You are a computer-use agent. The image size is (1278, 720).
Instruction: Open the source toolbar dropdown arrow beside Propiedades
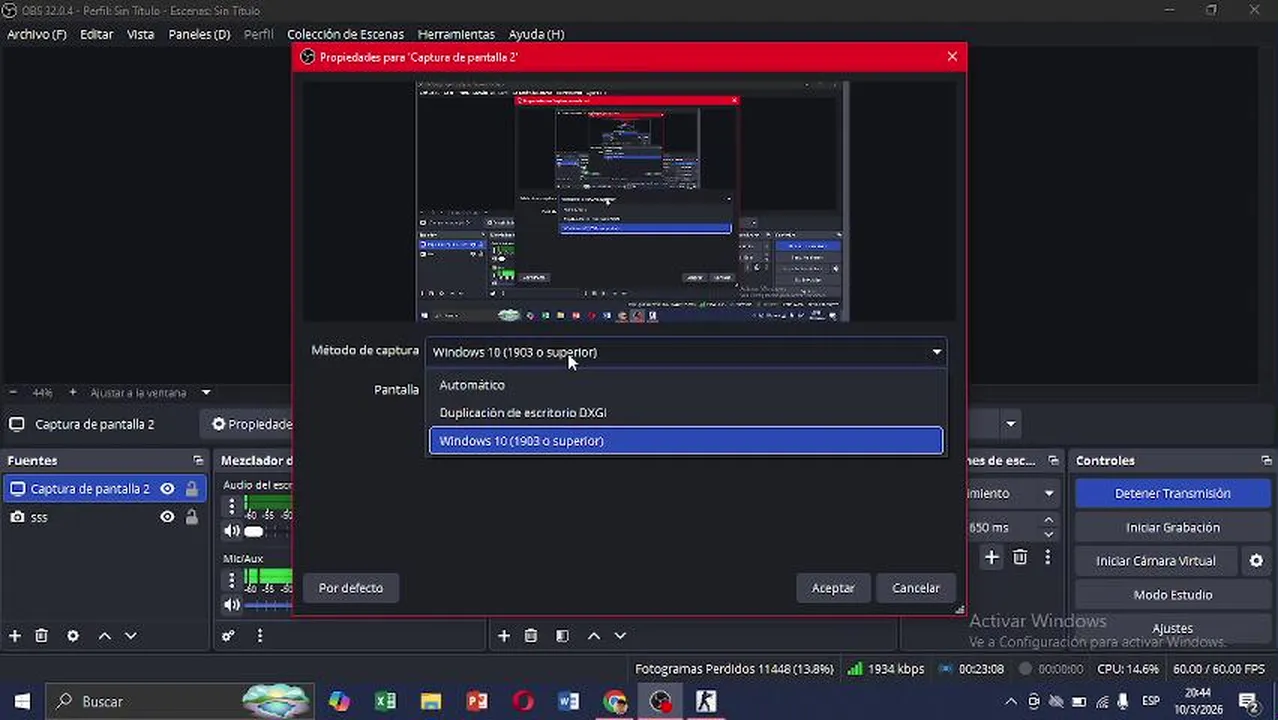pyautogui.click(x=1010, y=424)
